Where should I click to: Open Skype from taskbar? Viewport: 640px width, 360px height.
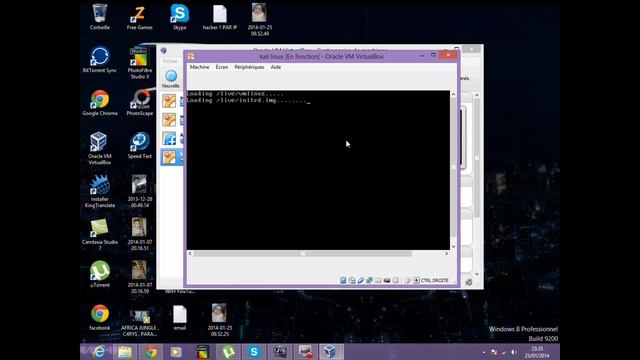253,352
